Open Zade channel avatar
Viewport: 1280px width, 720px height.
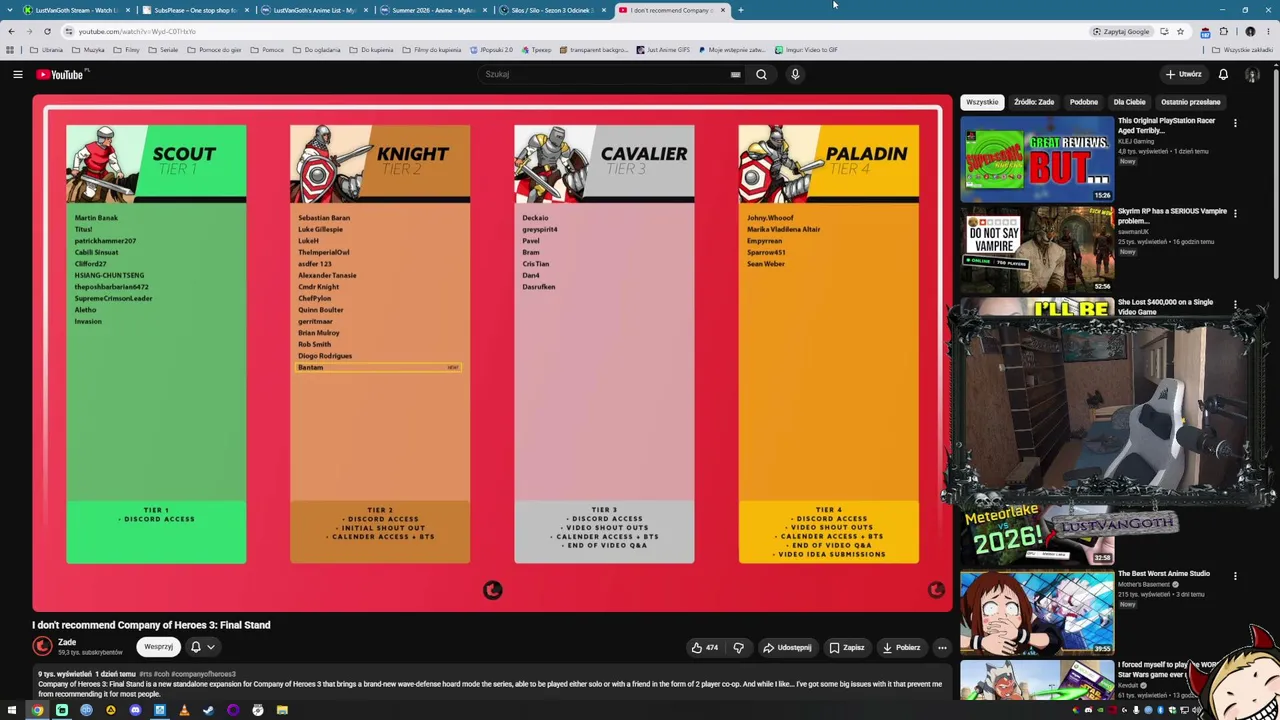[42, 647]
